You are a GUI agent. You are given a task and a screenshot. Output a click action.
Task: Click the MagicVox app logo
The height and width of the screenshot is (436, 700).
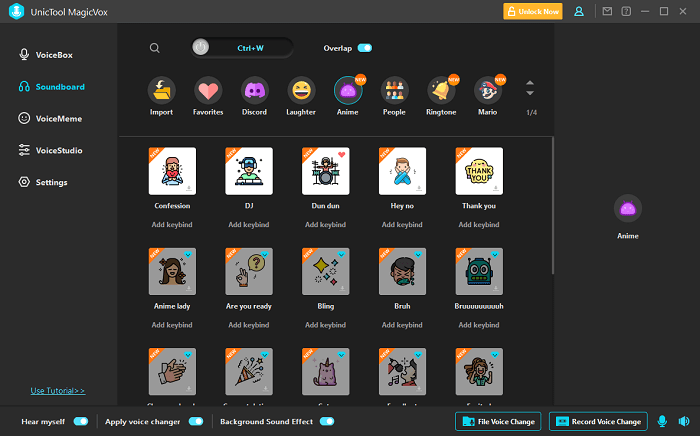pyautogui.click(x=17, y=12)
